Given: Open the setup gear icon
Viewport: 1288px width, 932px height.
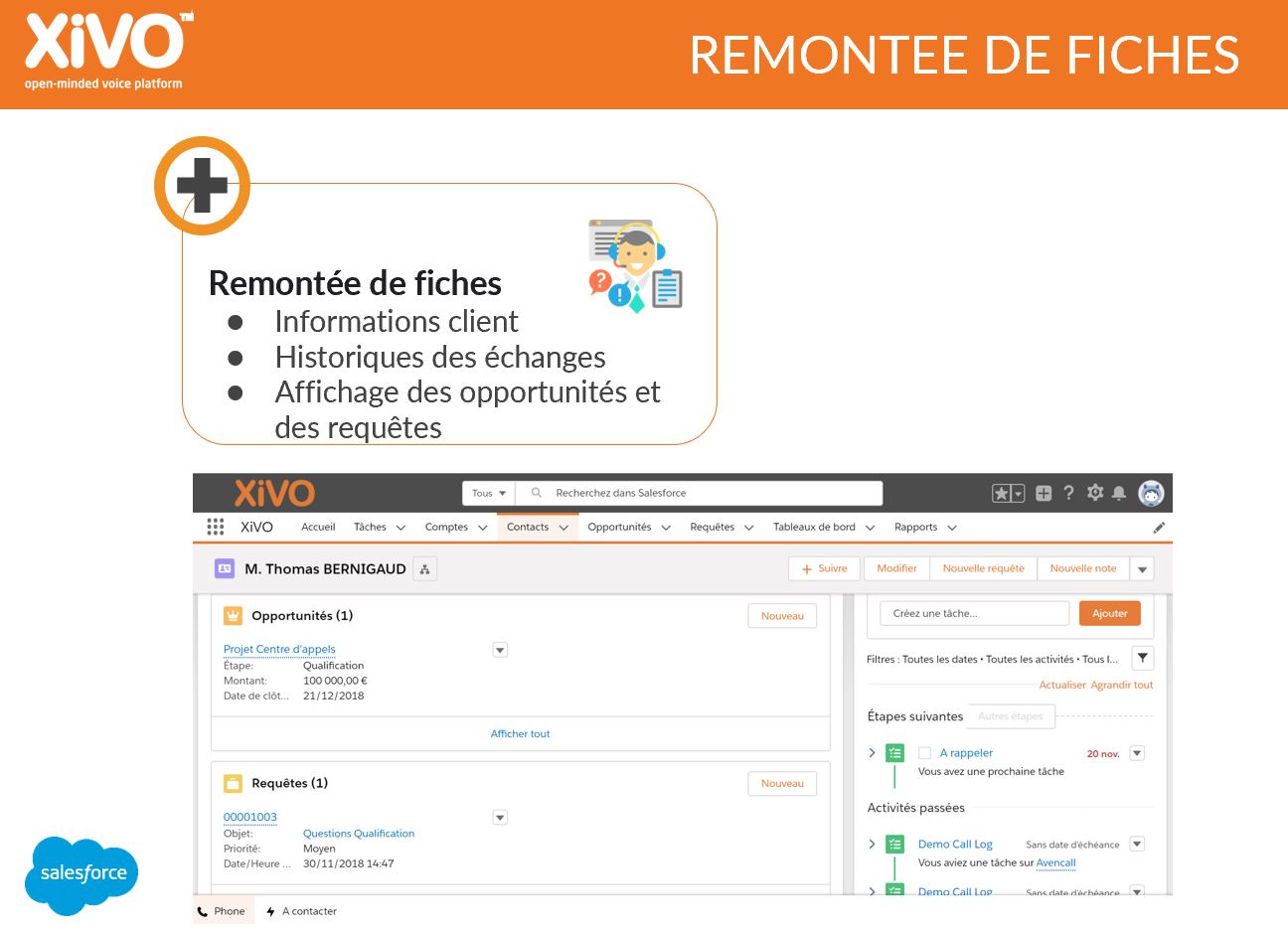Looking at the screenshot, I should [1095, 493].
